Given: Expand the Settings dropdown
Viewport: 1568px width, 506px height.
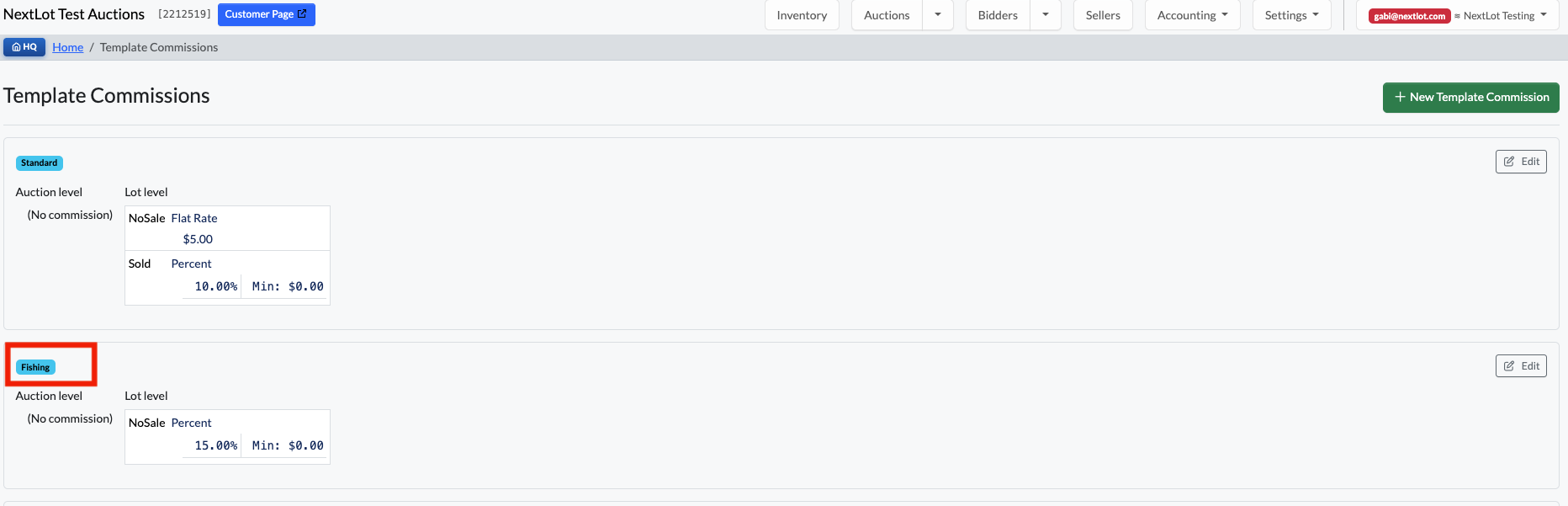Looking at the screenshot, I should pos(1291,15).
